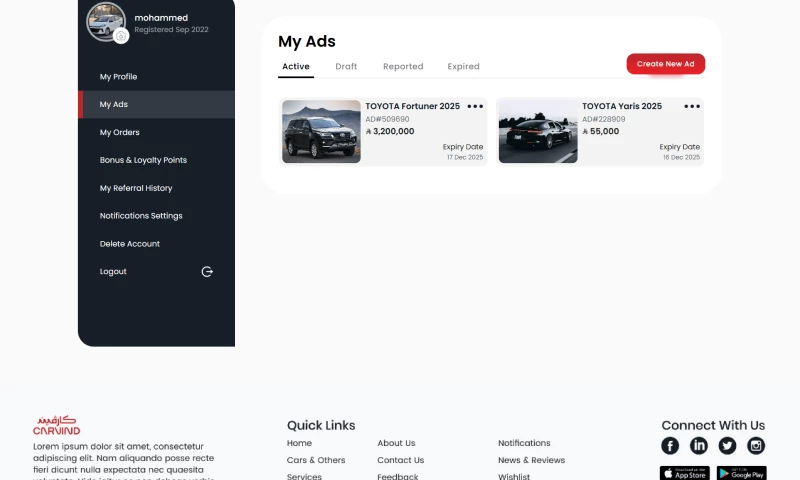Screen dimensions: 800x480
Task: Select the Reported ads tab
Action: [403, 67]
